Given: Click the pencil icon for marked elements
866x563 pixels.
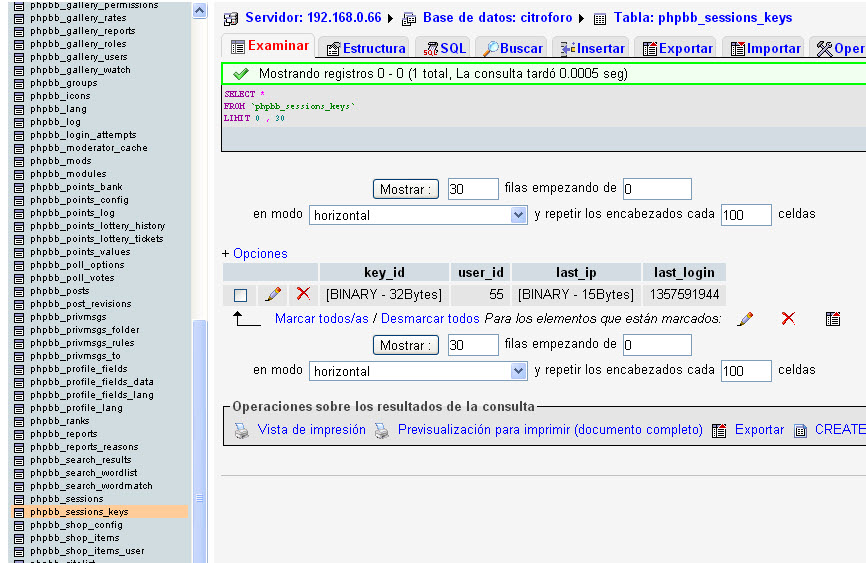Looking at the screenshot, I should (x=745, y=319).
